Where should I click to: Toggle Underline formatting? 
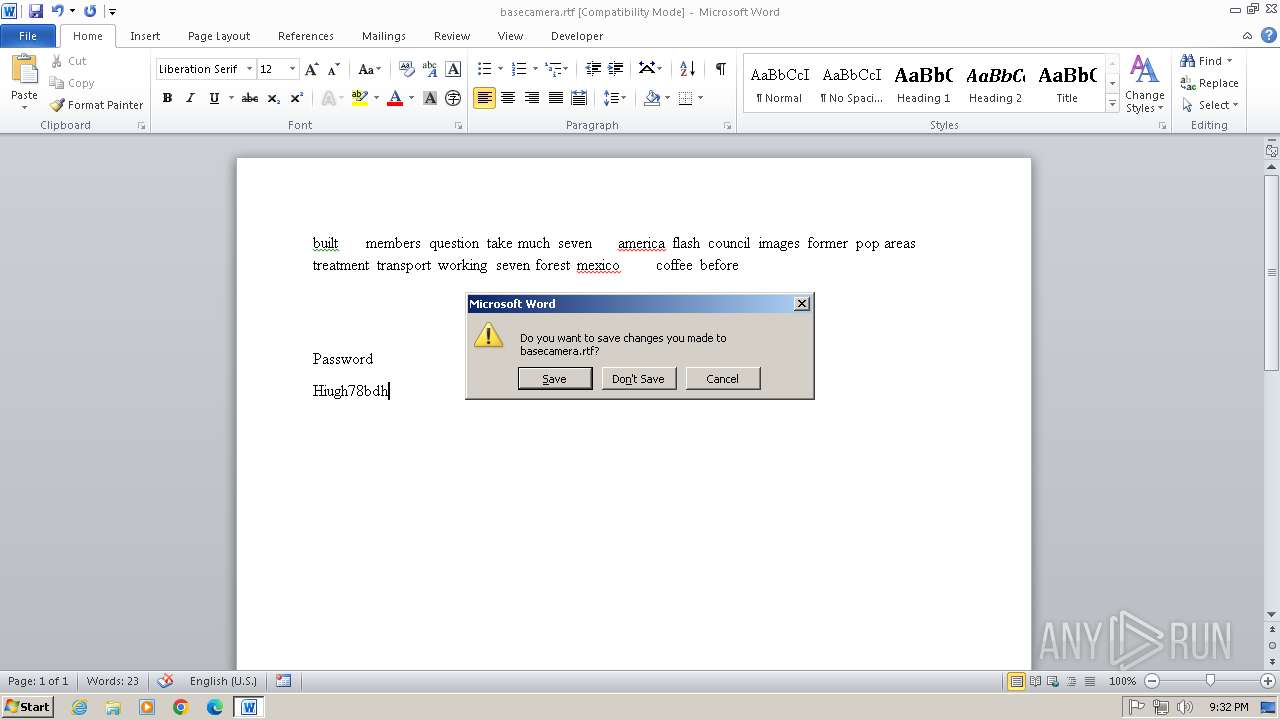(214, 98)
